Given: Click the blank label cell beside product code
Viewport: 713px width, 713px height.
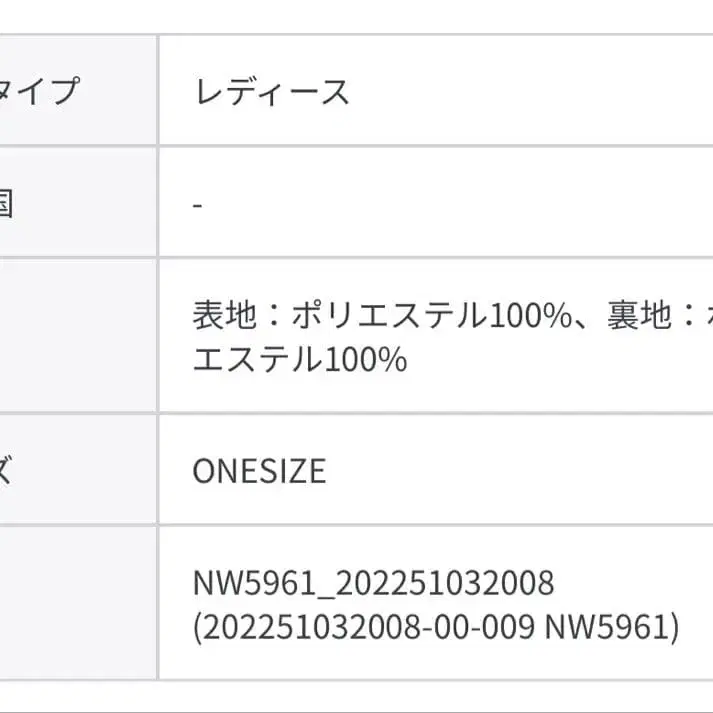Looking at the screenshot, I should pos(75,604).
